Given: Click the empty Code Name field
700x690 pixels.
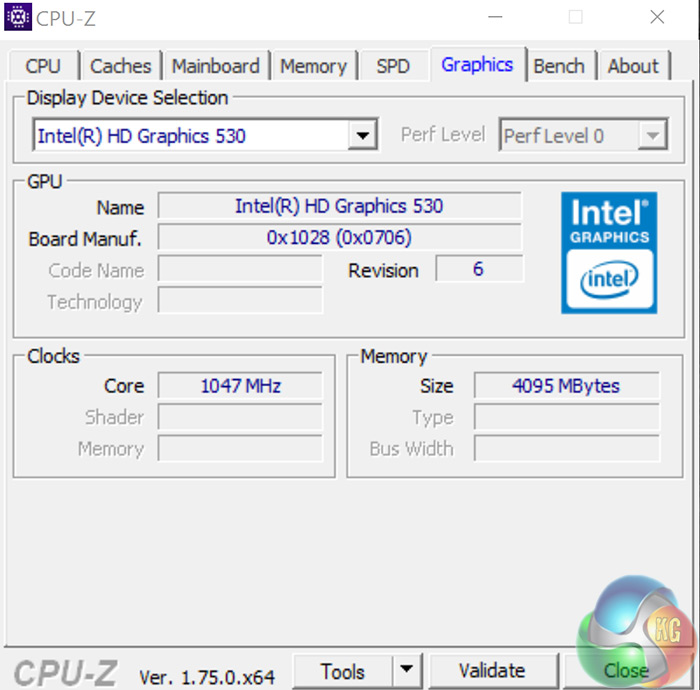Looking at the screenshot, I should pos(240,269).
